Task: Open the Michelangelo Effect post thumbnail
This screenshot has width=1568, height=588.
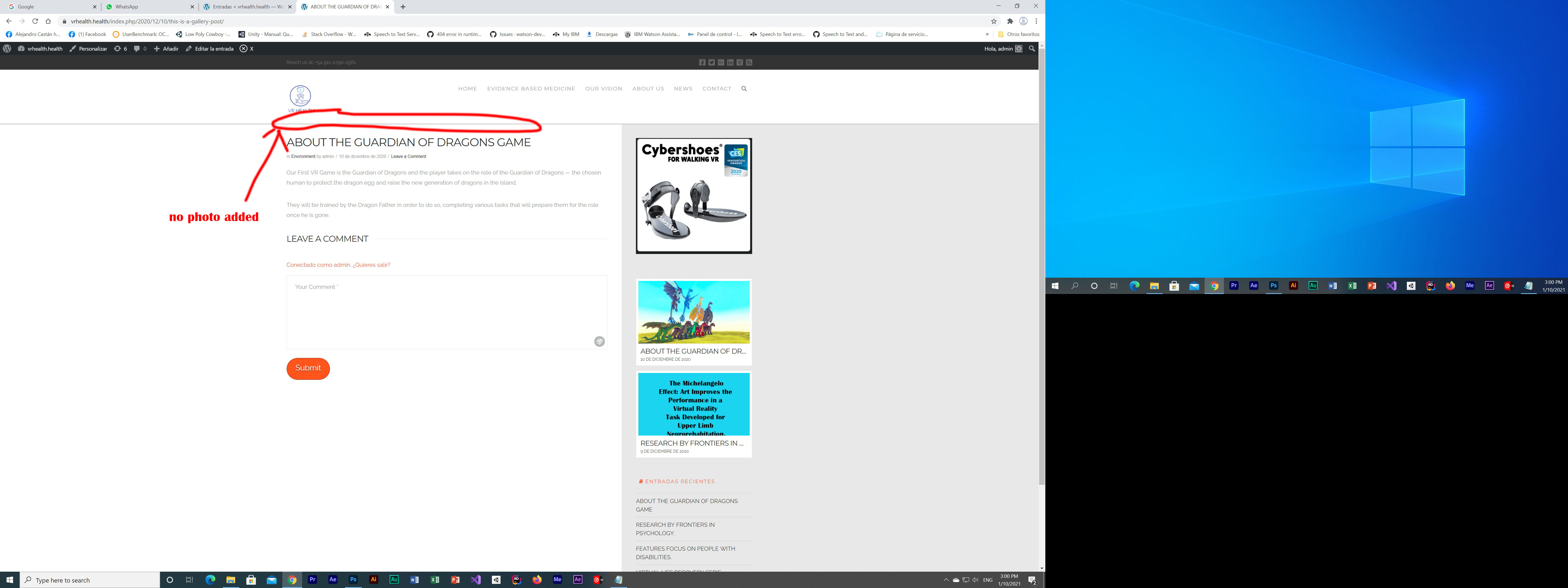Action: [x=694, y=404]
